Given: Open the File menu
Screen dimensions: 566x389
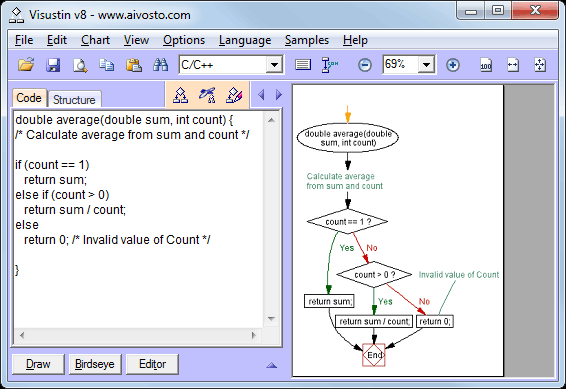Looking at the screenshot, I should click(24, 40).
